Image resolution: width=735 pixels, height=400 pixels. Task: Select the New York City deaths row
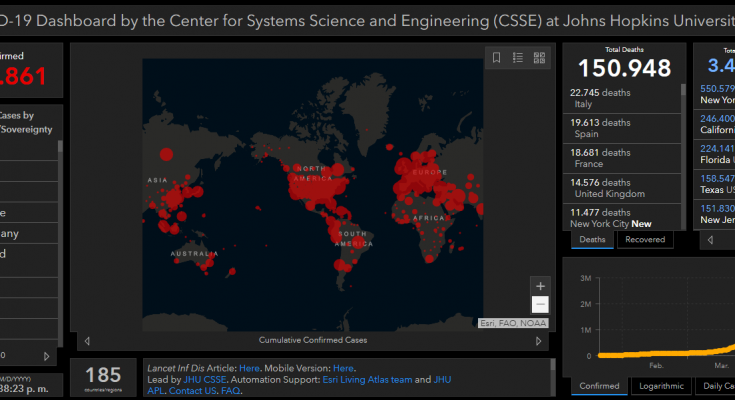[622, 217]
